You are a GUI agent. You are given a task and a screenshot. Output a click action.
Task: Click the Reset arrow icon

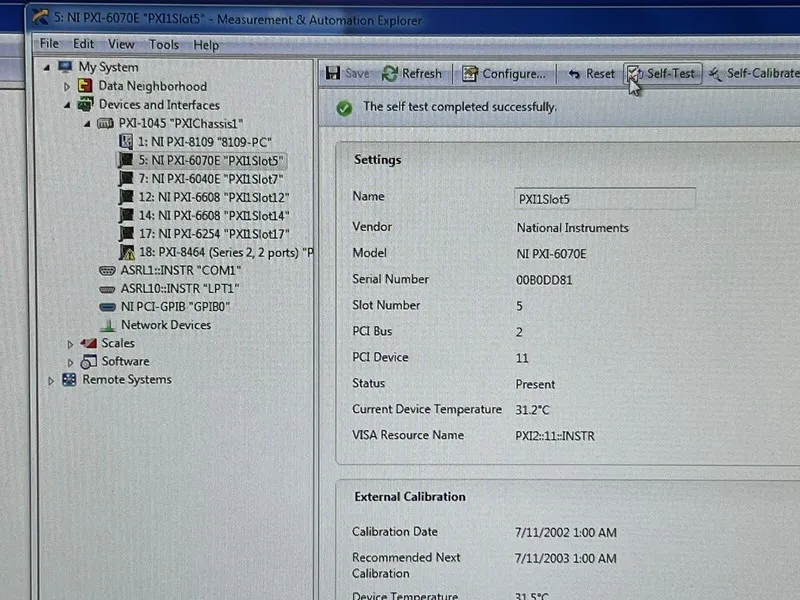(574, 74)
